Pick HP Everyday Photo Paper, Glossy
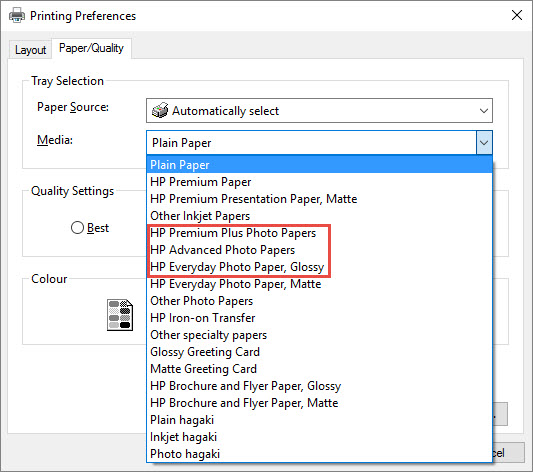Image resolution: width=533 pixels, height=472 pixels. pyautogui.click(x=319, y=267)
